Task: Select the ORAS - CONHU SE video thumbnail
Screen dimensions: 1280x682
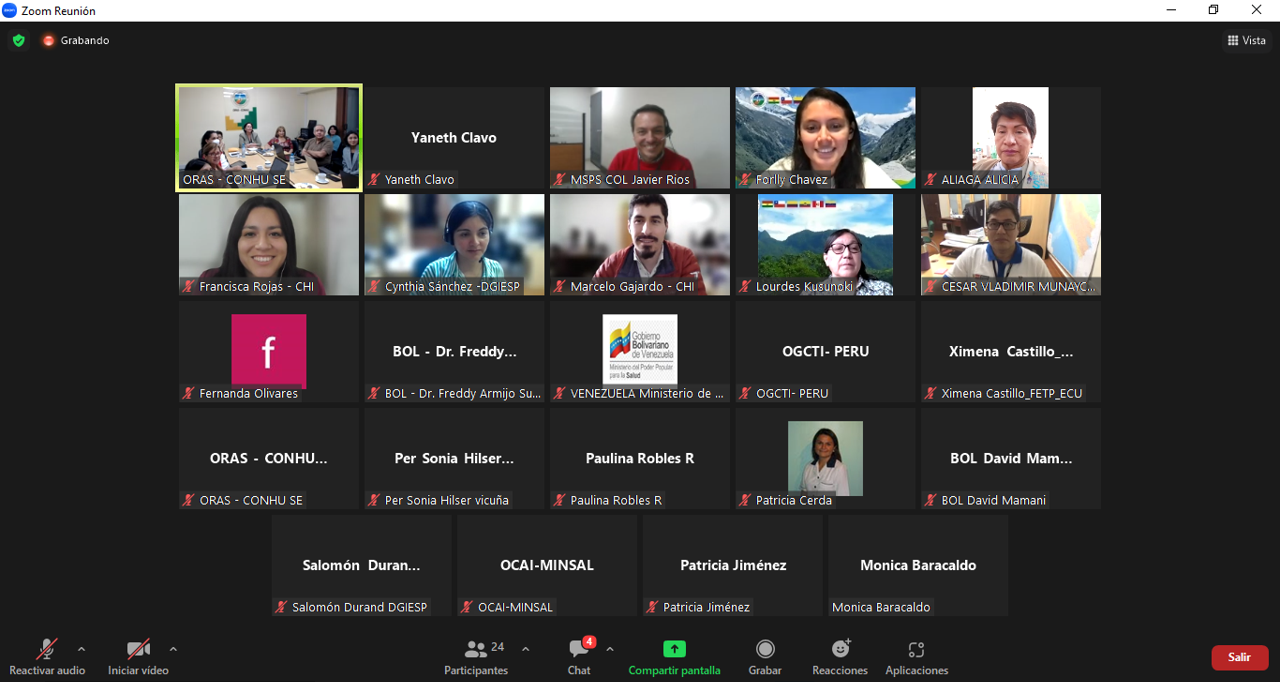Action: 268,137
